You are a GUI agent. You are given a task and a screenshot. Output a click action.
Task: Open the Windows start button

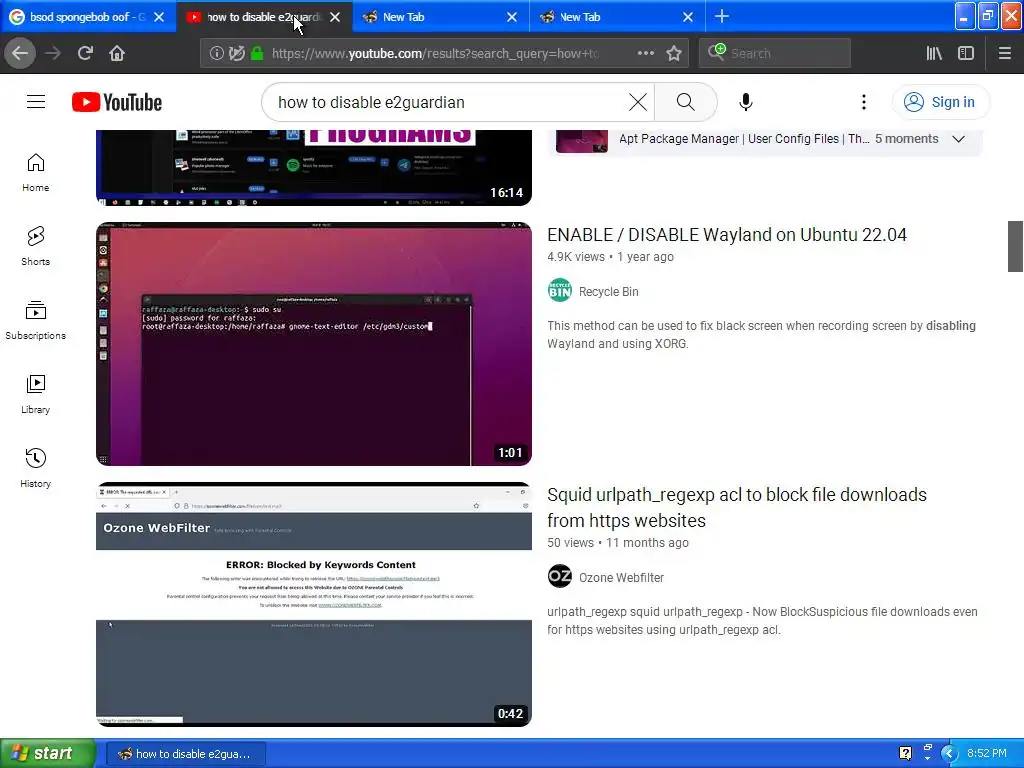[47, 753]
